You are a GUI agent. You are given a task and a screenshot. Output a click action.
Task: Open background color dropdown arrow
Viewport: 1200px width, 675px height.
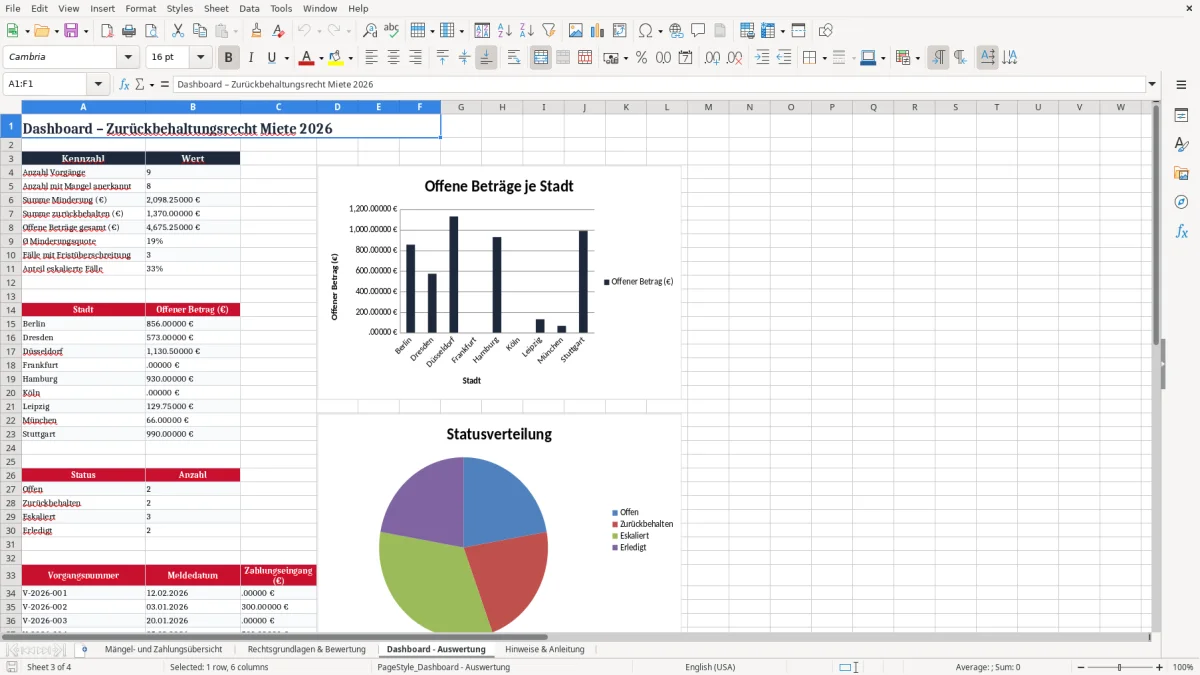click(350, 58)
